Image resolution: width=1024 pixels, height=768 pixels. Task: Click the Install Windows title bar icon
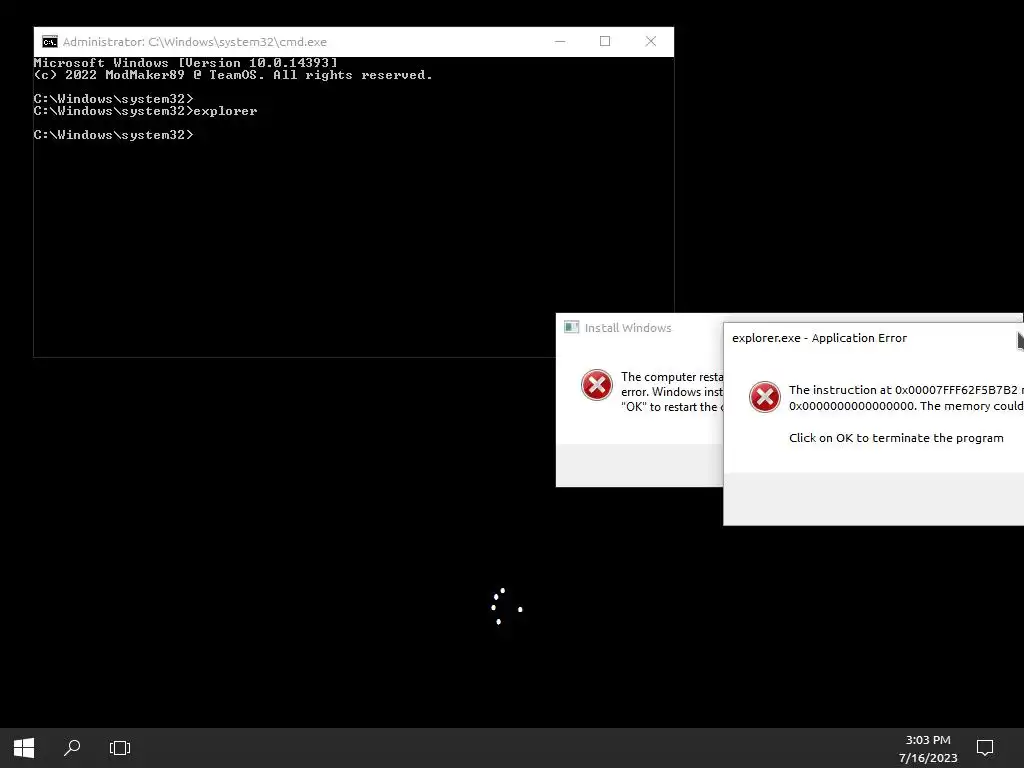click(x=571, y=327)
